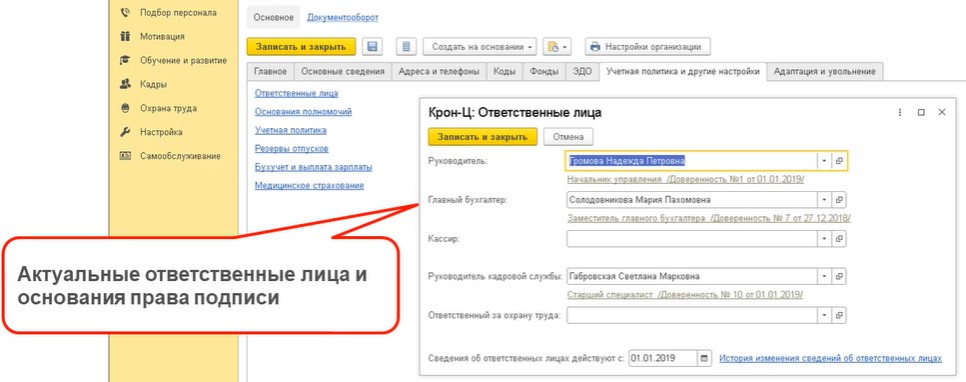This screenshot has height=382, width=966.
Task: Expand the Руководитель dropdown arrow
Action: [824, 161]
